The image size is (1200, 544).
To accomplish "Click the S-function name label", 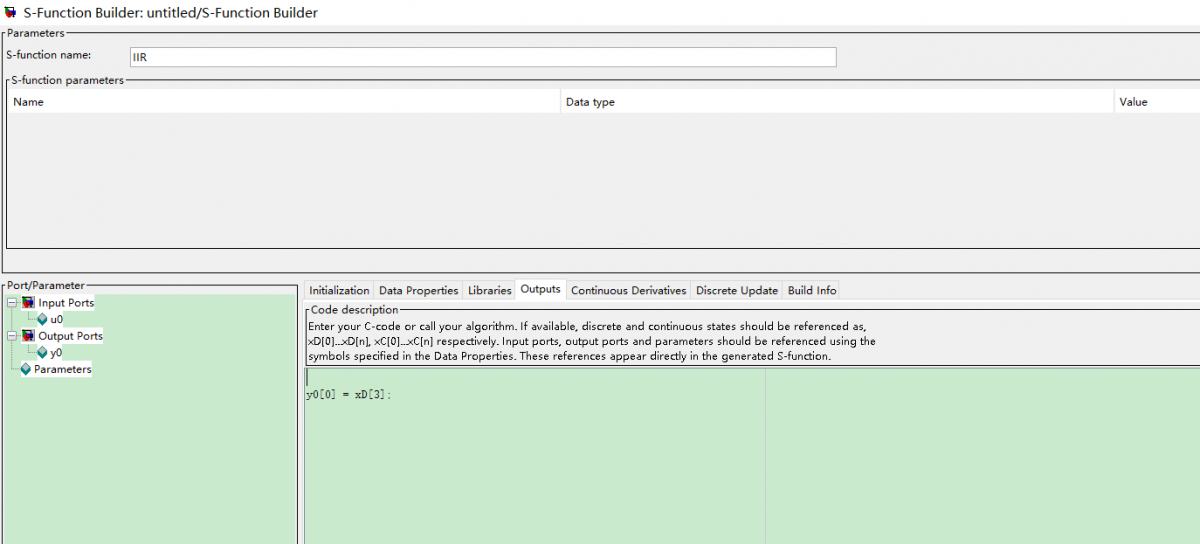I will (48, 55).
